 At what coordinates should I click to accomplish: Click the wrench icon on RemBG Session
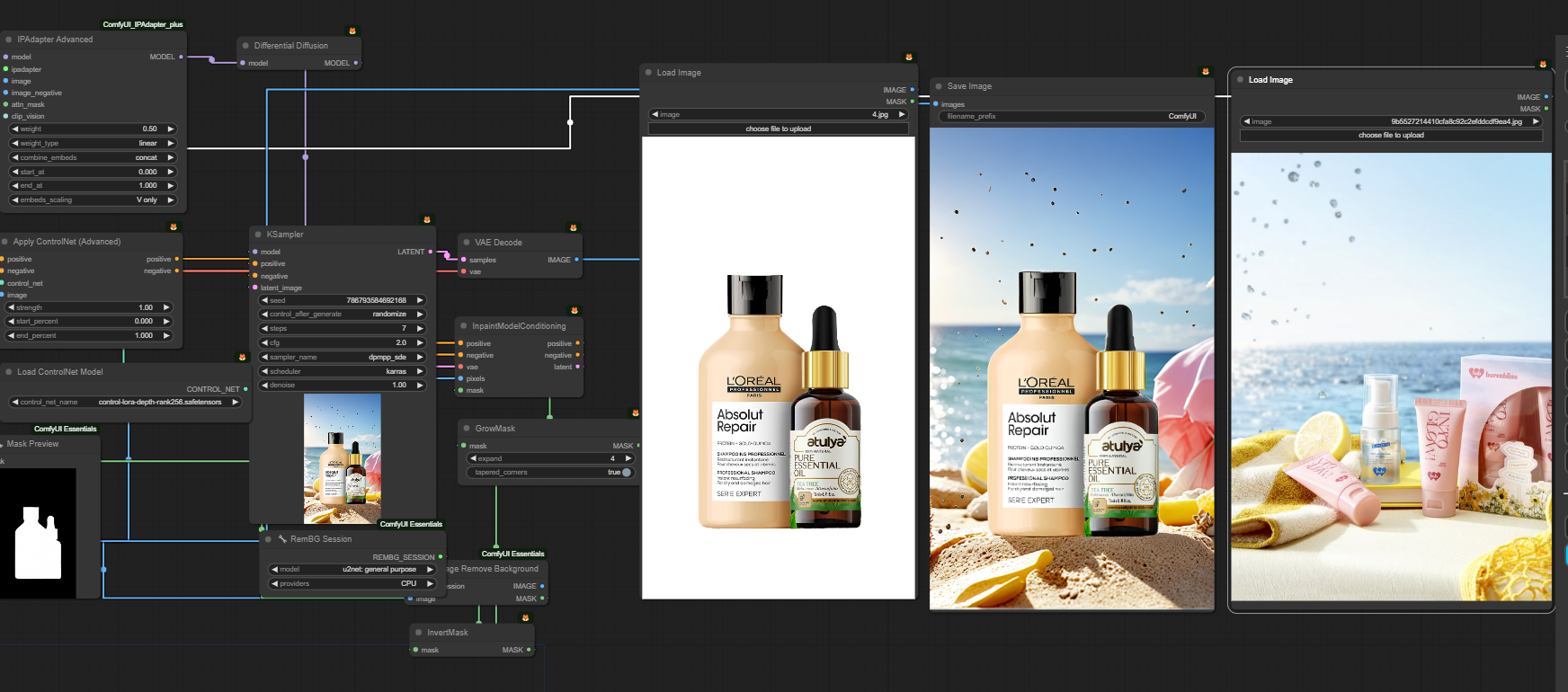pyautogui.click(x=282, y=539)
